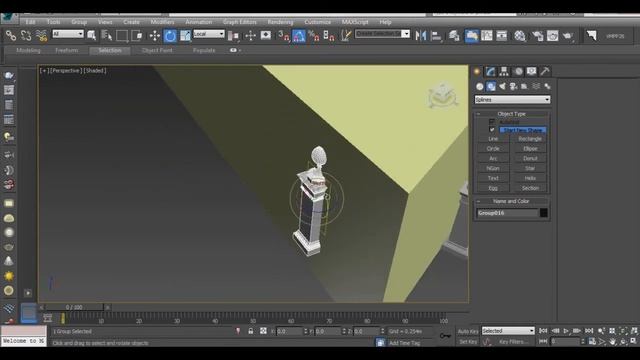Open the Splines category dropdown

pyautogui.click(x=512, y=100)
